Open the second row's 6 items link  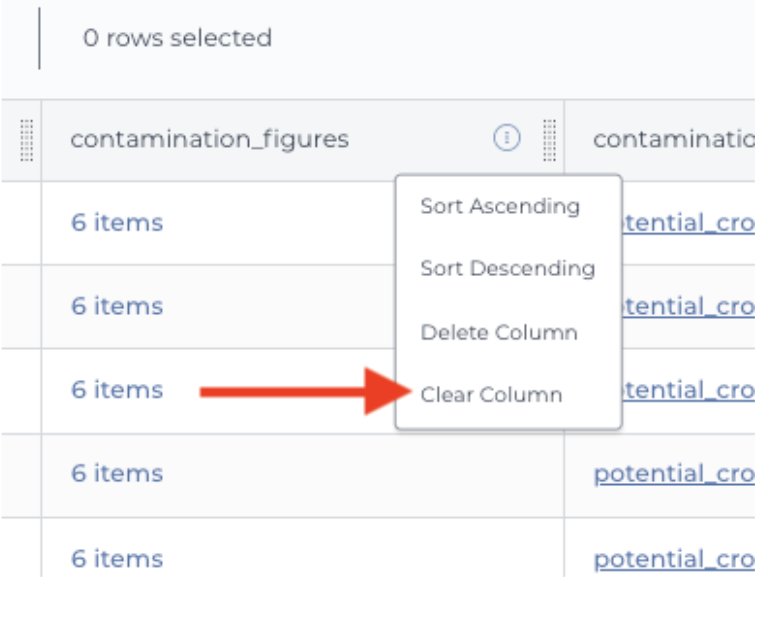click(x=117, y=306)
